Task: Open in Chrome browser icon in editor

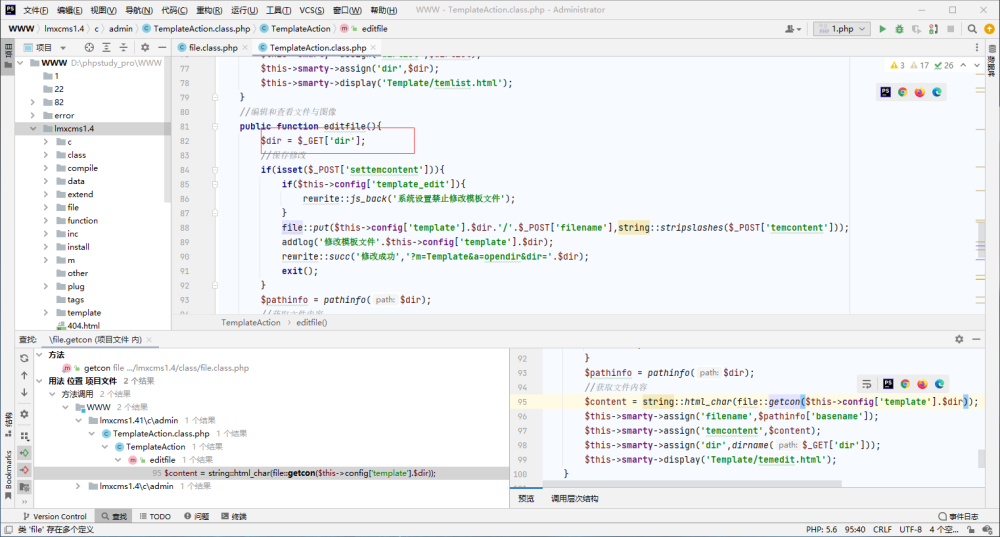Action: pos(902,92)
